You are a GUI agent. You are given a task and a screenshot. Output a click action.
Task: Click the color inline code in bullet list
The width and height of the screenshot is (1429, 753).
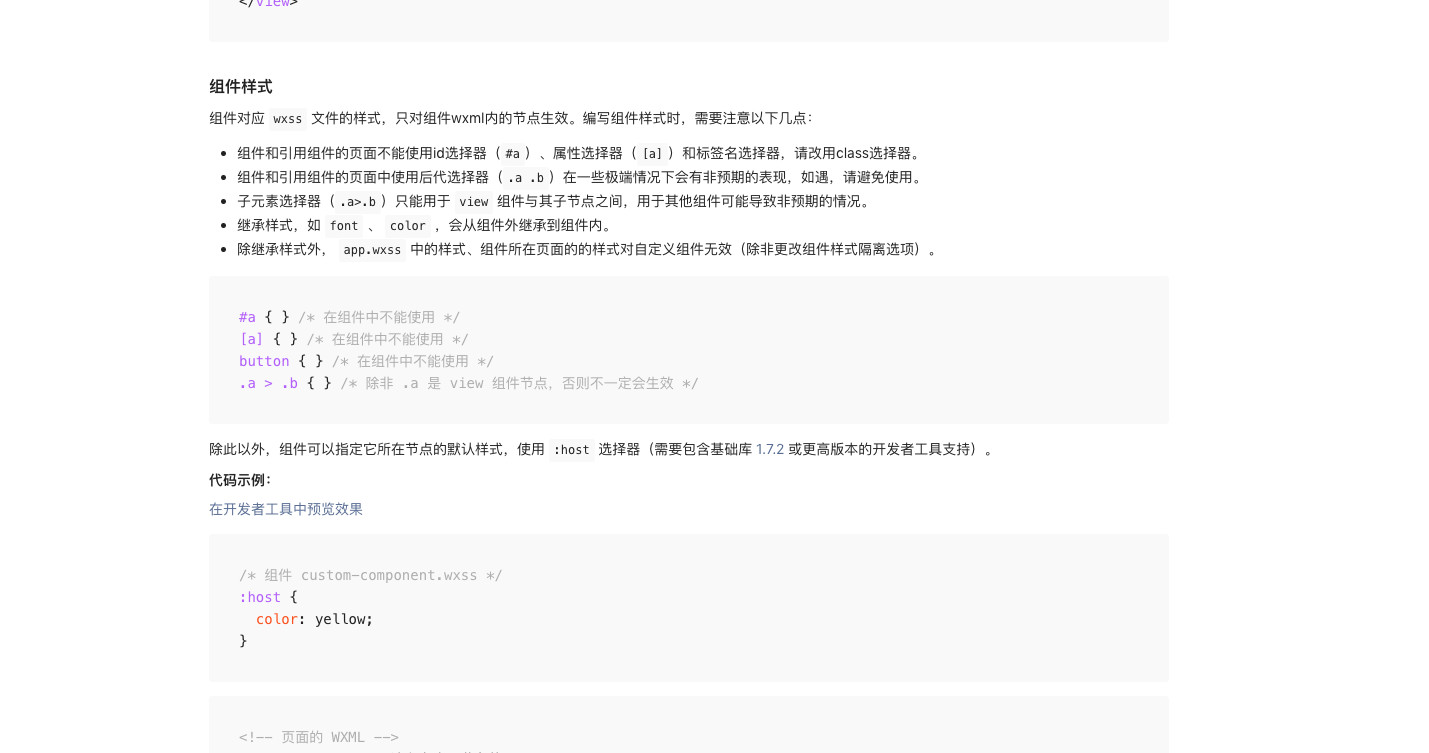tap(408, 226)
